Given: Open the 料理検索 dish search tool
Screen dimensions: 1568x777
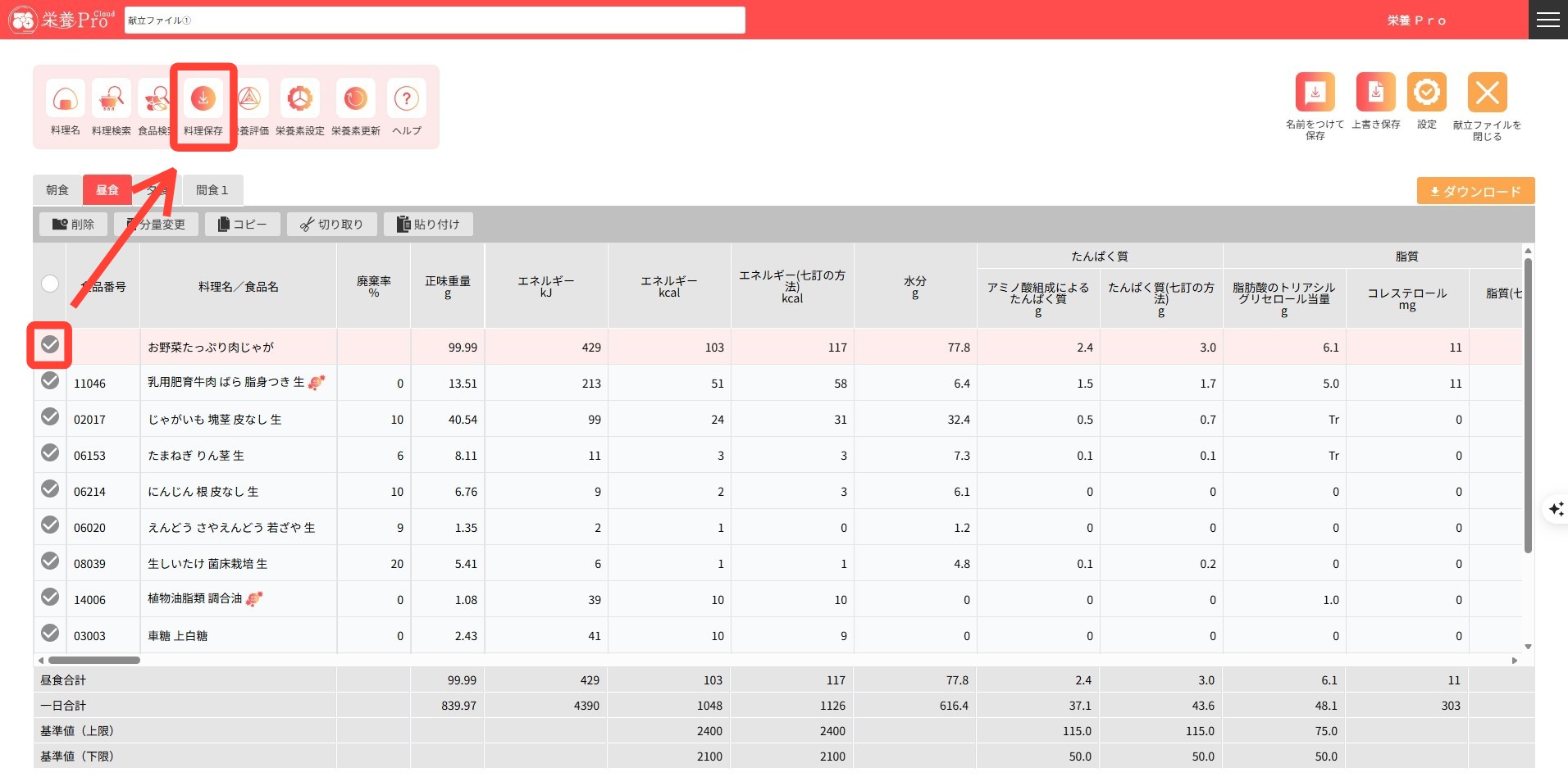Looking at the screenshot, I should [112, 99].
